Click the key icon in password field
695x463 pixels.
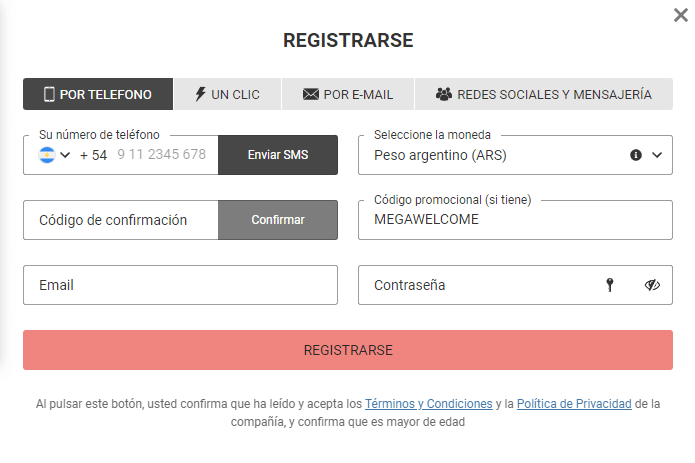coord(609,285)
